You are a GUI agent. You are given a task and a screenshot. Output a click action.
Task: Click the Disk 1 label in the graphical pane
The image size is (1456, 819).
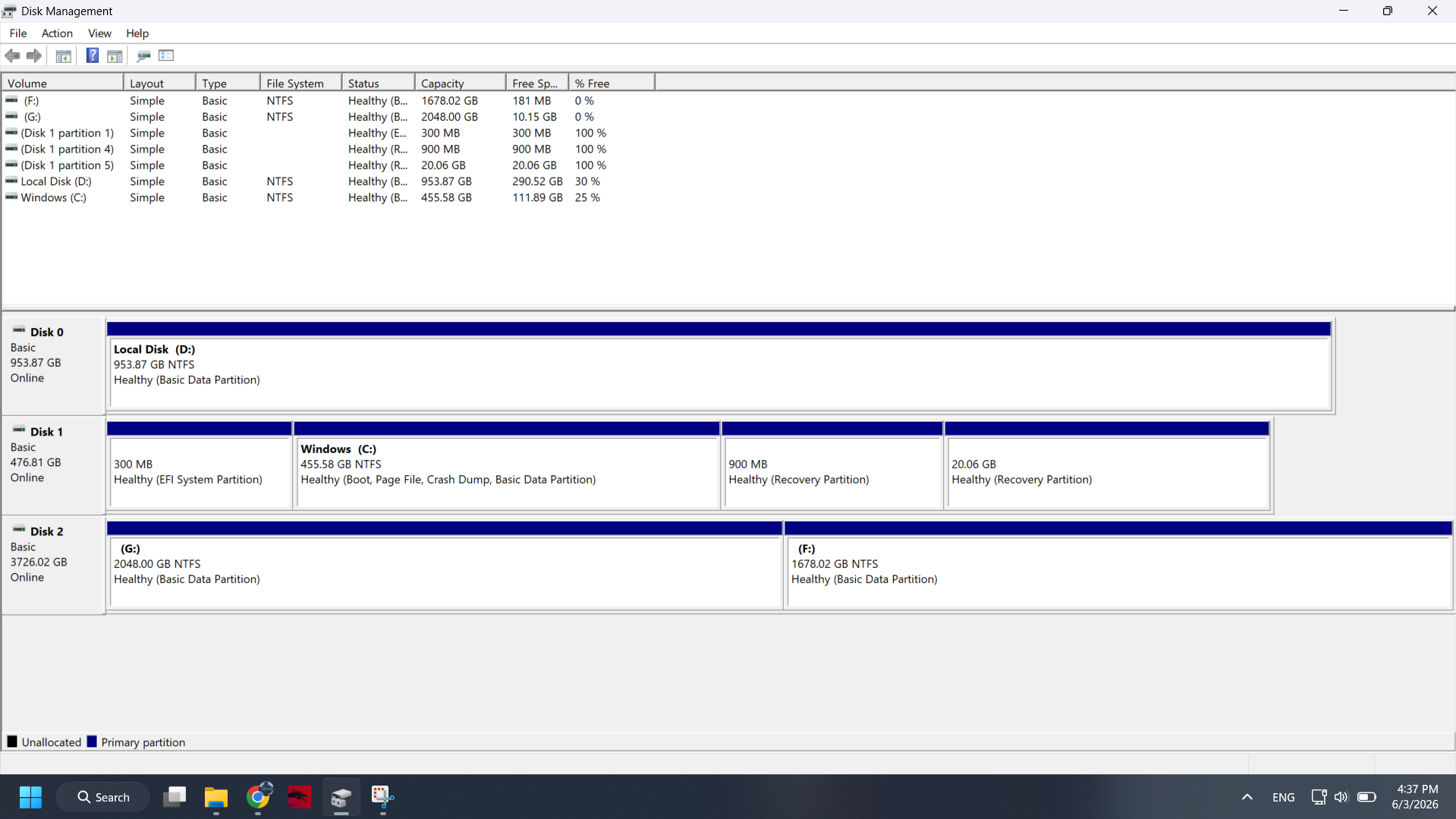point(46,432)
